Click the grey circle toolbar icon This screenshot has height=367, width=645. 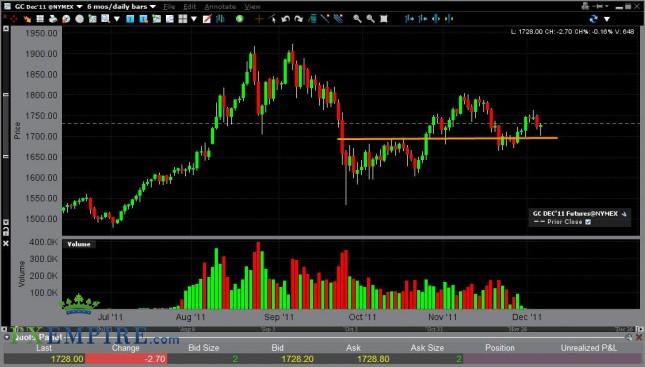[x=79, y=19]
